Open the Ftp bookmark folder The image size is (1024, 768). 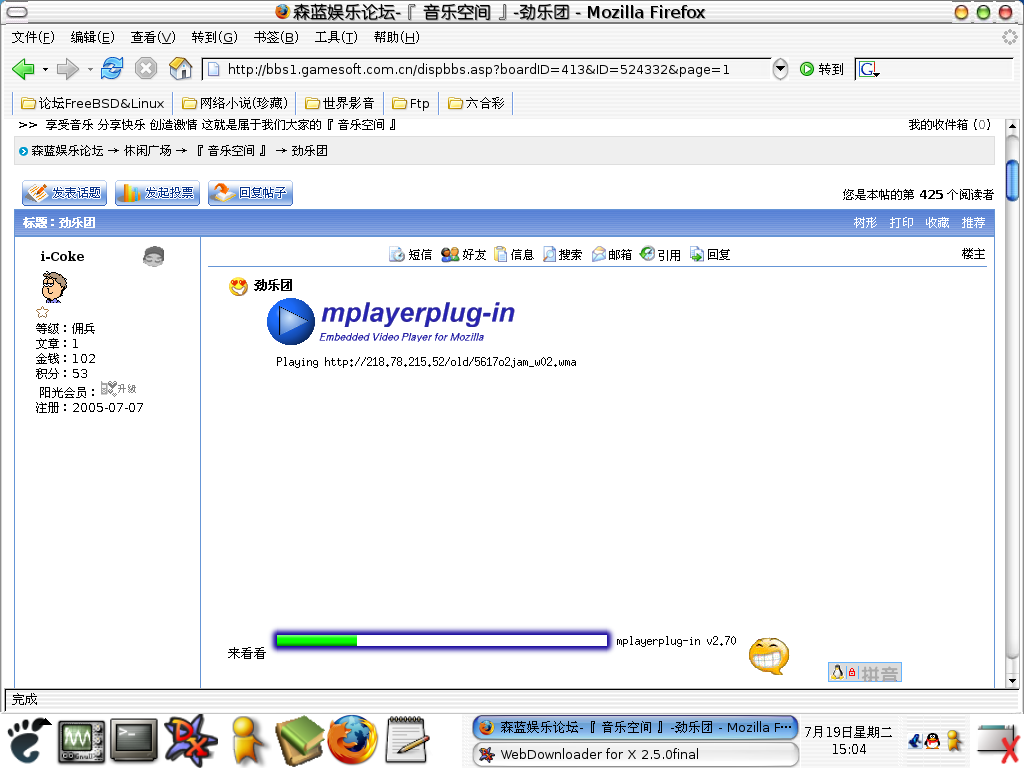click(411, 103)
